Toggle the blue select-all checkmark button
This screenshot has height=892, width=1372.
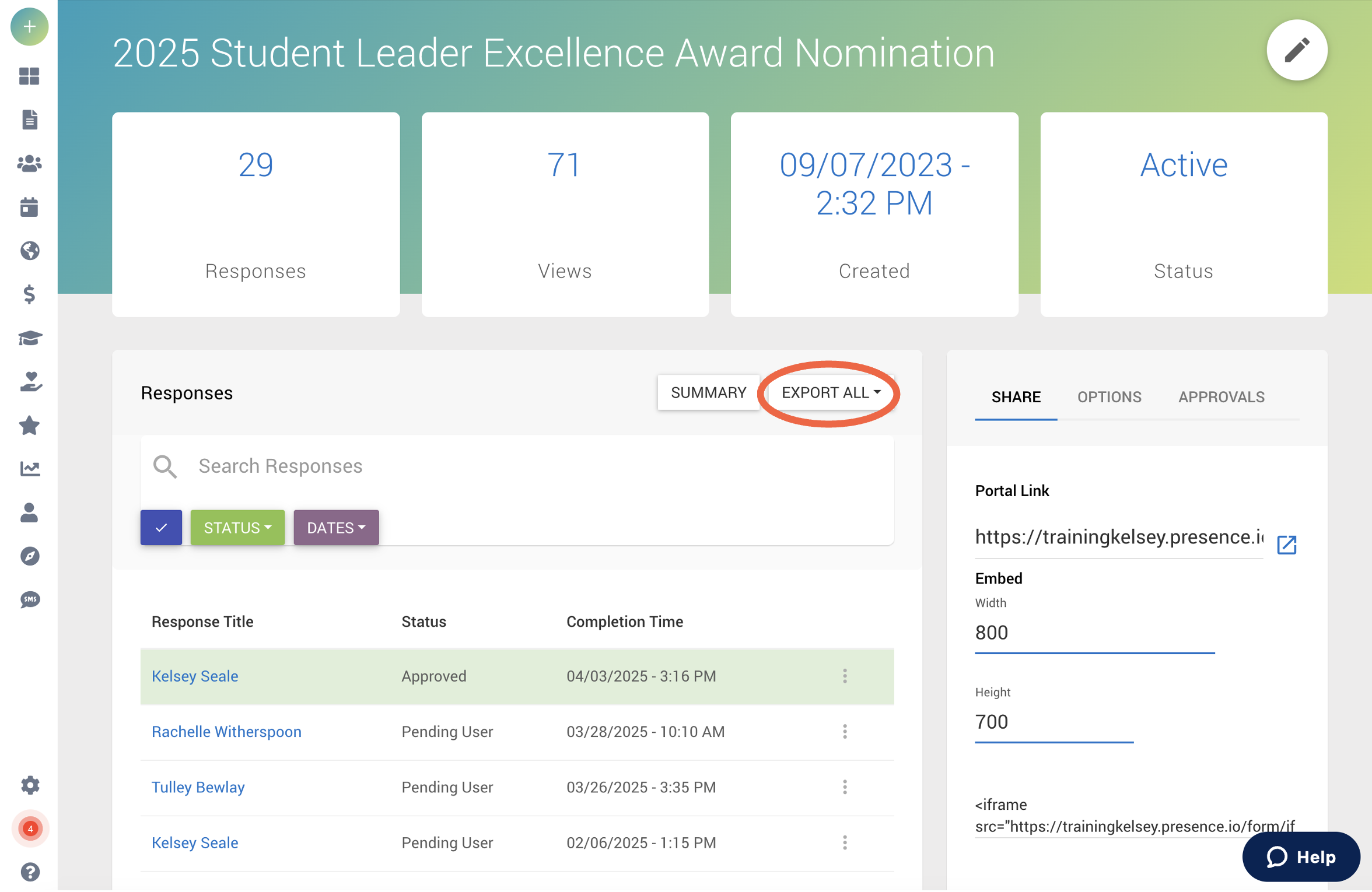click(161, 528)
